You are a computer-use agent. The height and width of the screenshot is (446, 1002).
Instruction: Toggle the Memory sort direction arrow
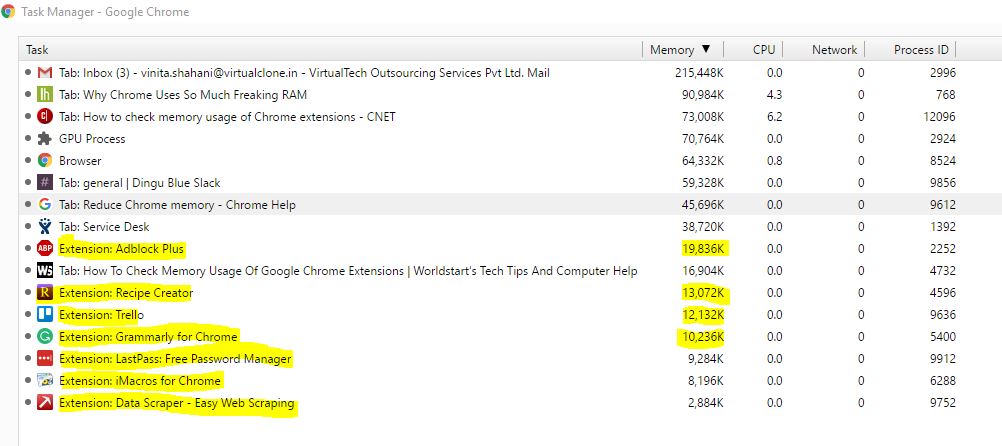pyautogui.click(x=705, y=49)
